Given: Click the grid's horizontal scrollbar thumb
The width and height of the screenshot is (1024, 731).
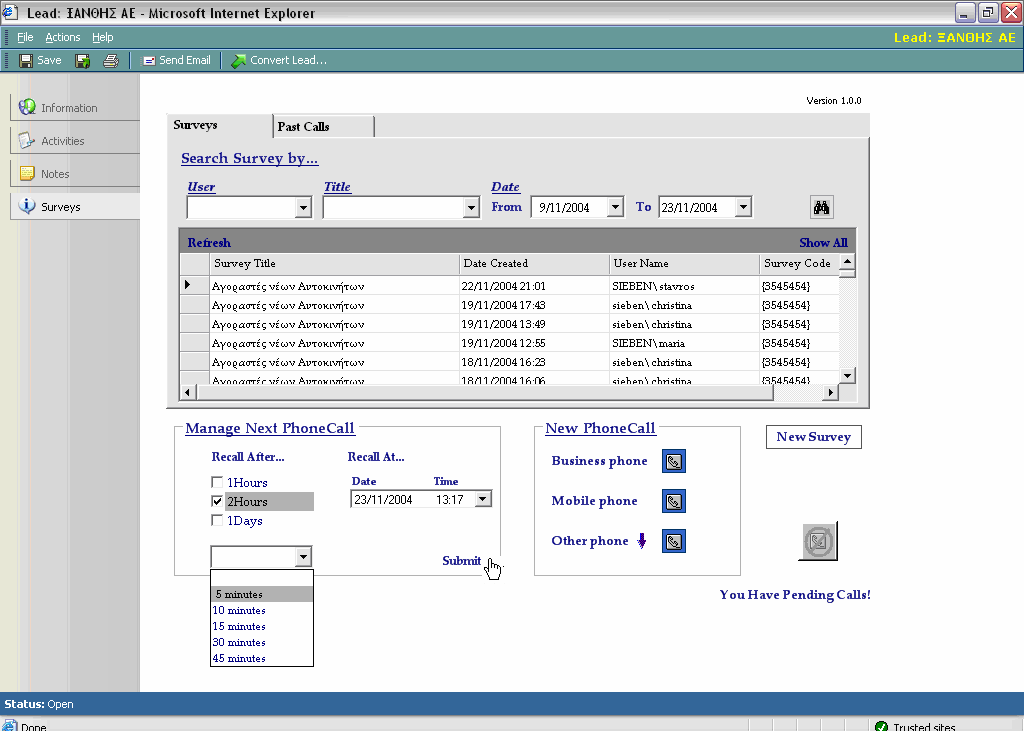Looking at the screenshot, I should 484,392.
